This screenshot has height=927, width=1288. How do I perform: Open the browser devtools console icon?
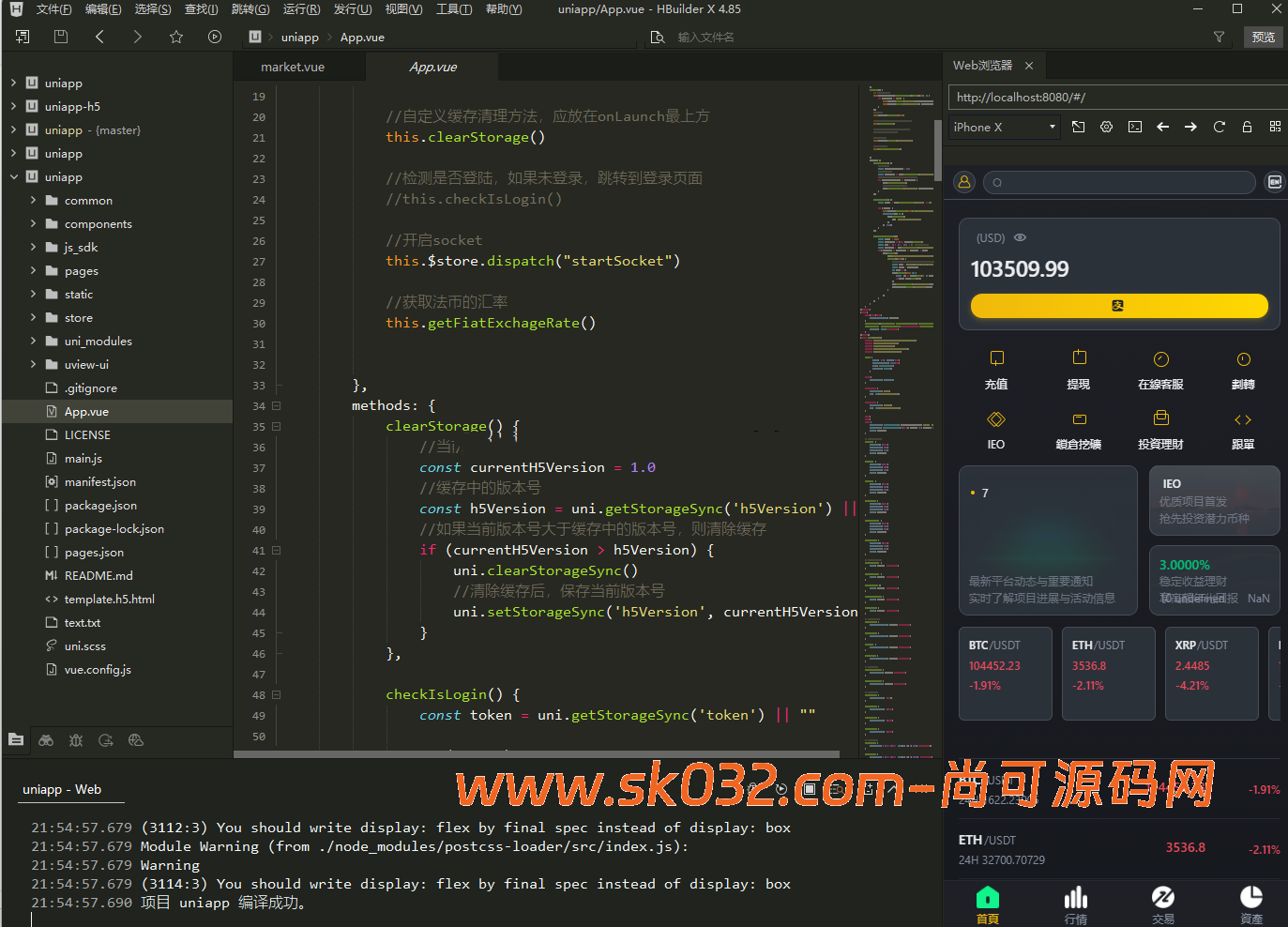coord(1135,127)
